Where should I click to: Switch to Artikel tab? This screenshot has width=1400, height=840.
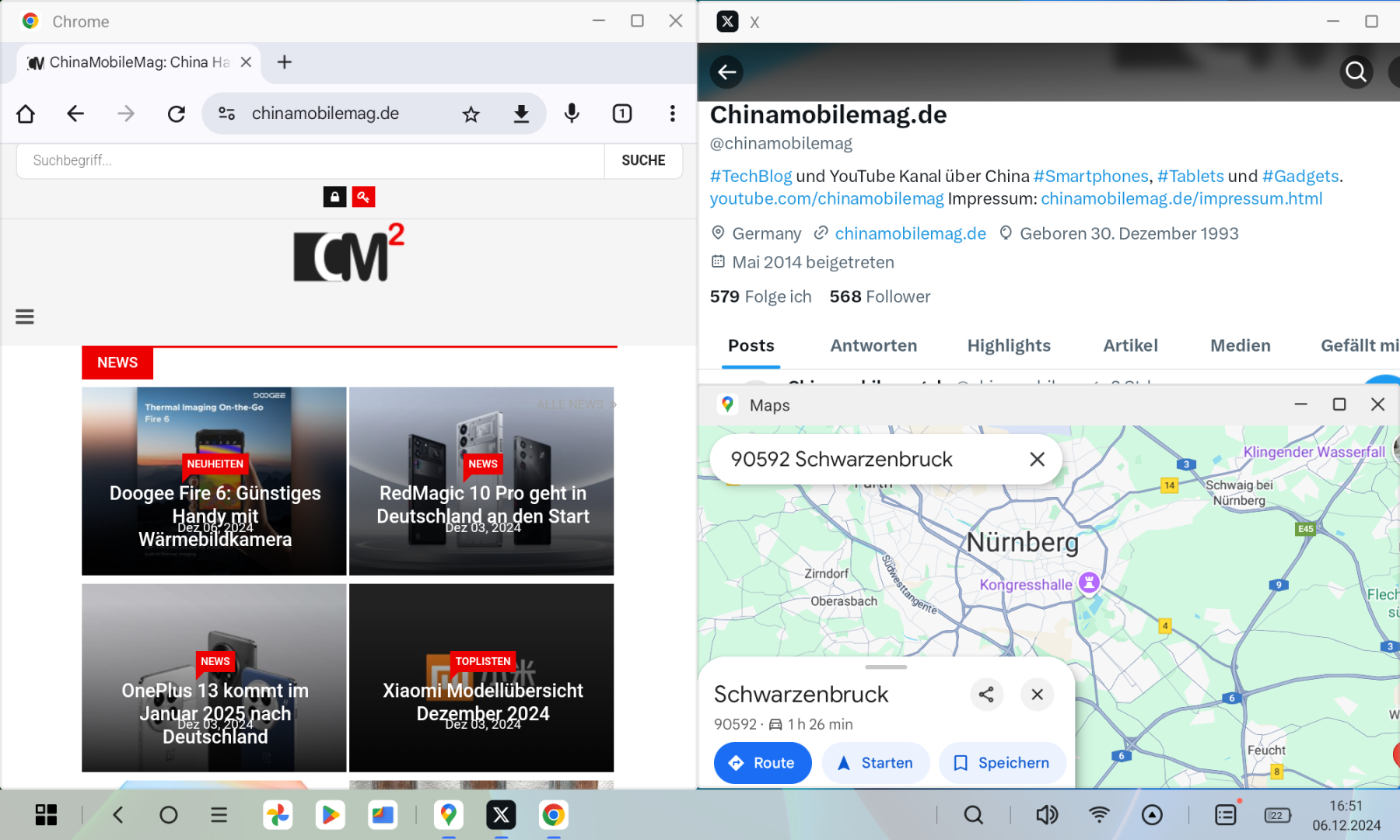pyautogui.click(x=1130, y=345)
